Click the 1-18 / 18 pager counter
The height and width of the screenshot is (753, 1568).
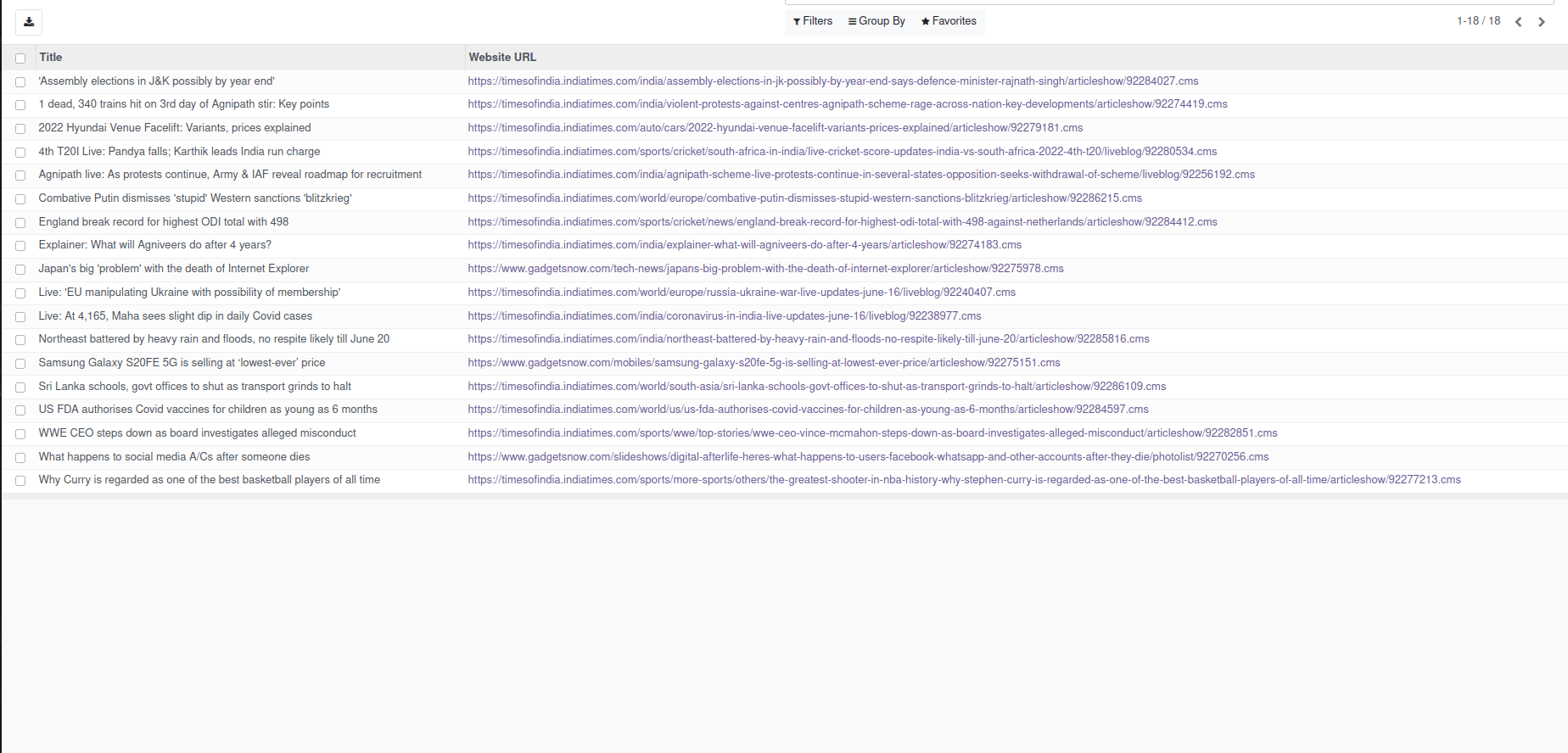1478,21
